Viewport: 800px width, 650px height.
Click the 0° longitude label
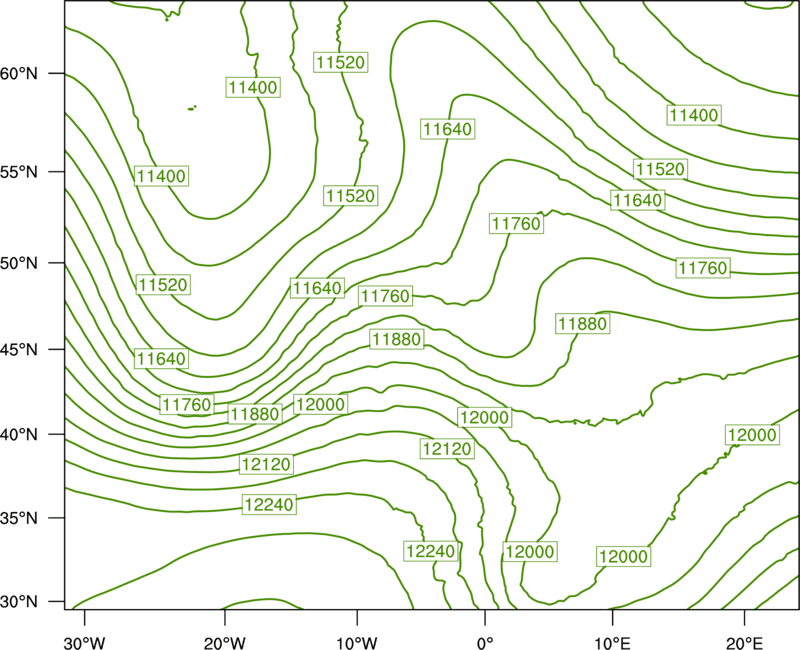(485, 643)
